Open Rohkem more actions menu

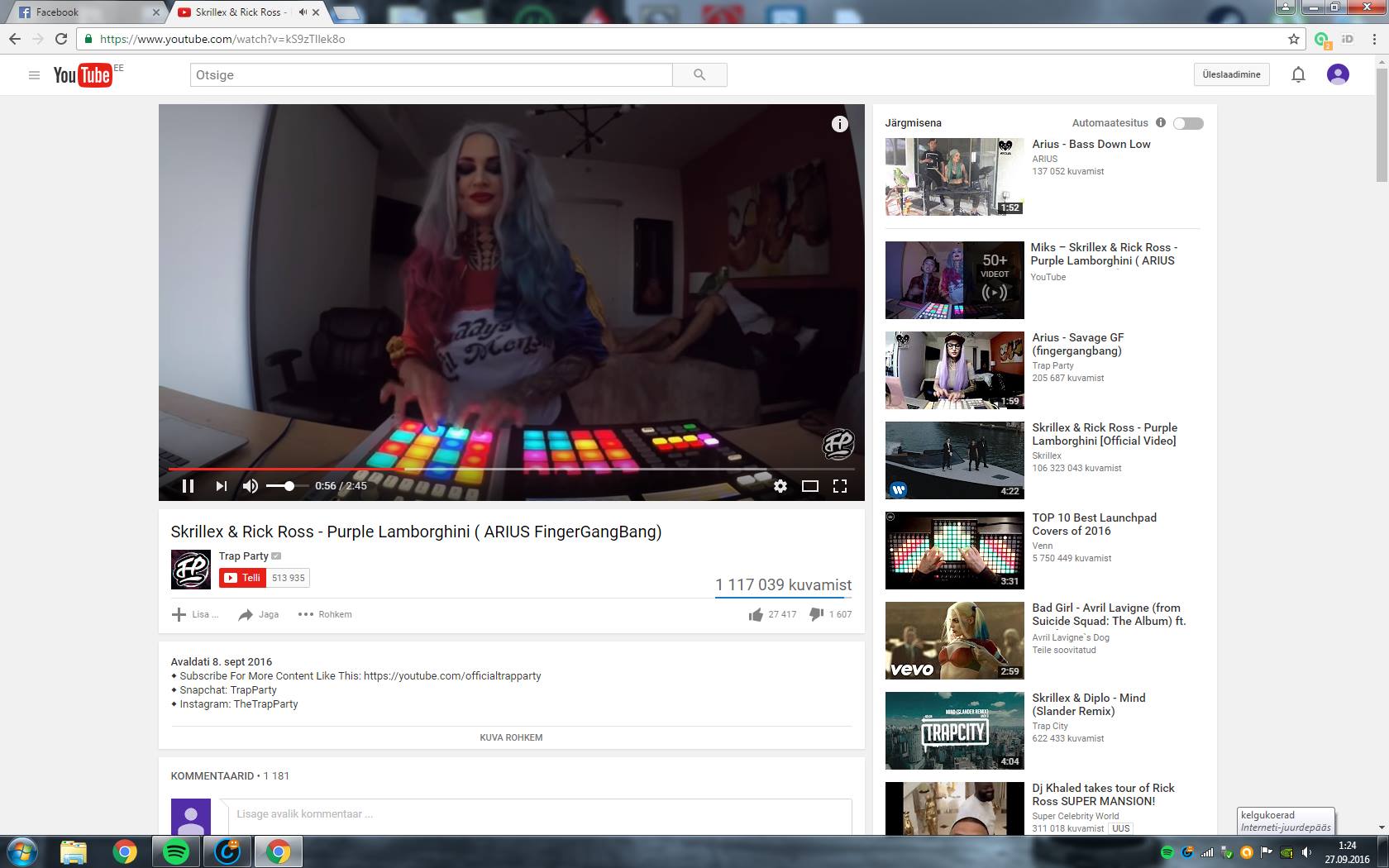pos(325,614)
